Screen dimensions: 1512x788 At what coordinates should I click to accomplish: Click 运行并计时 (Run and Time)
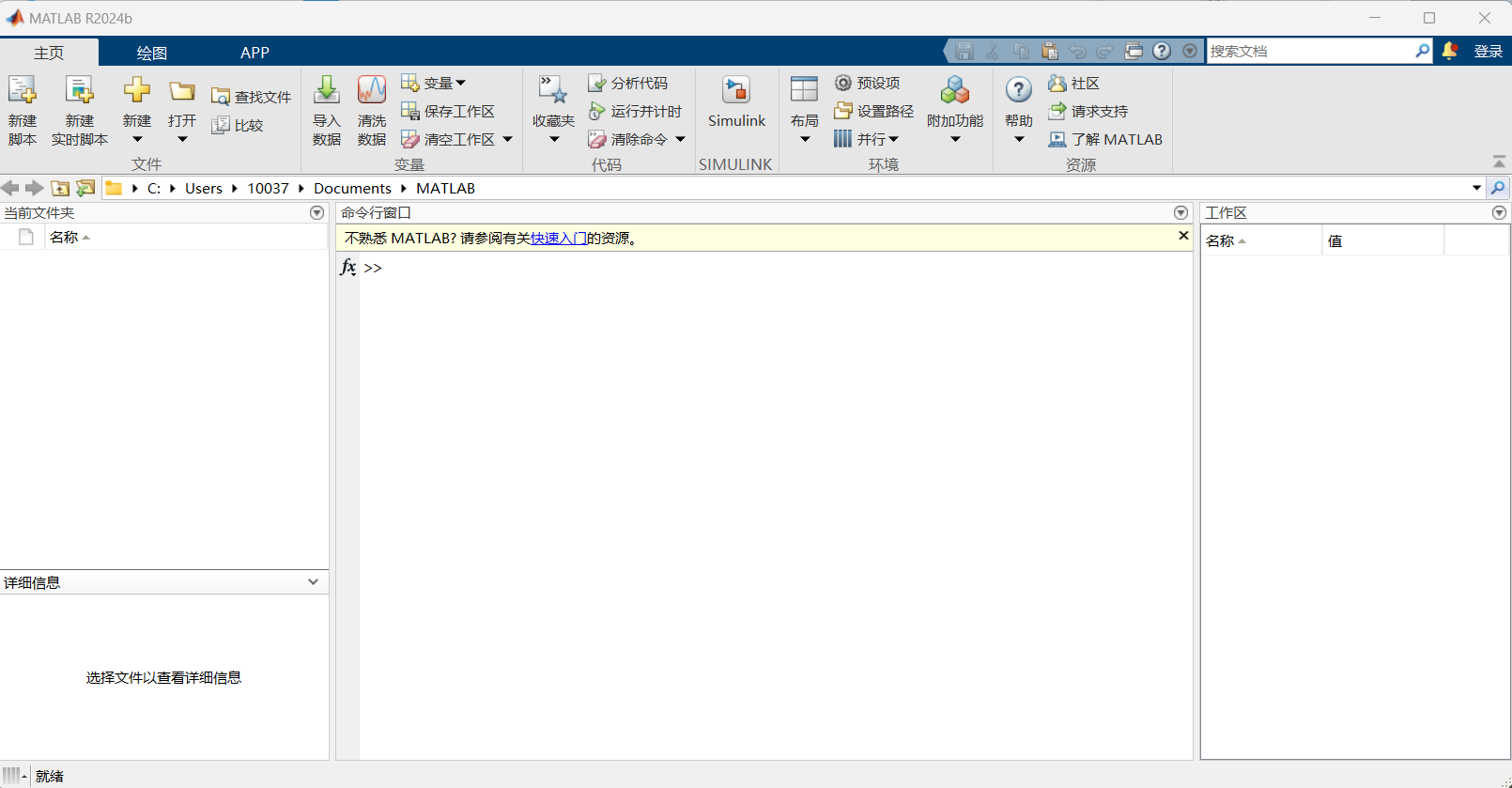(x=635, y=111)
